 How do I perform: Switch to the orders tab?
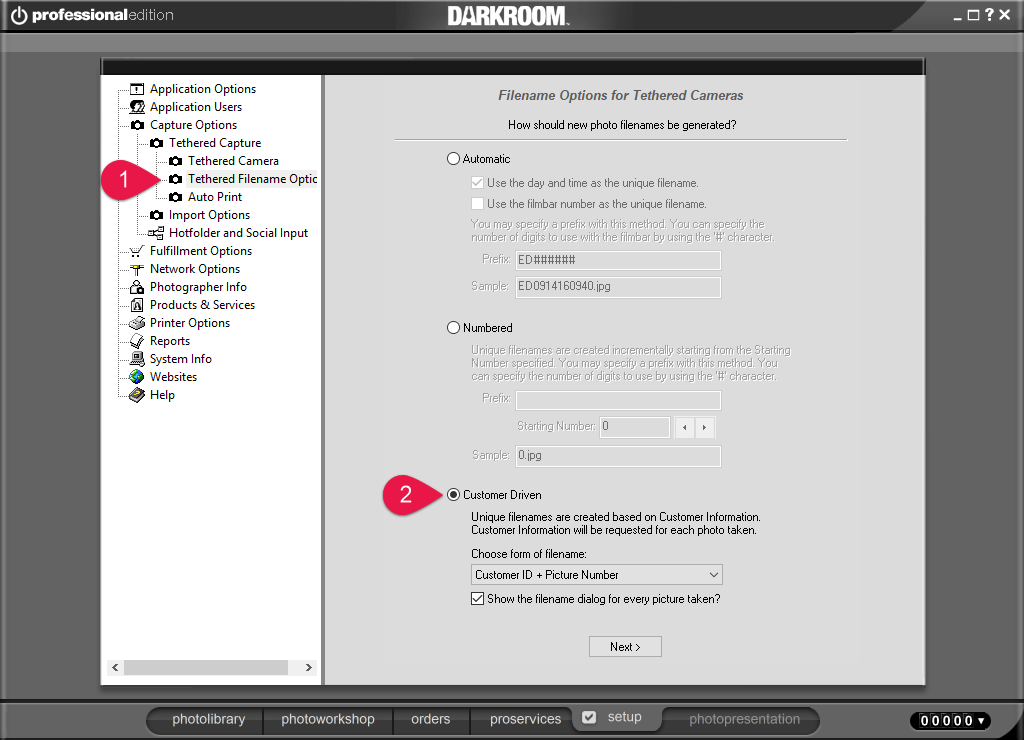[x=430, y=719]
